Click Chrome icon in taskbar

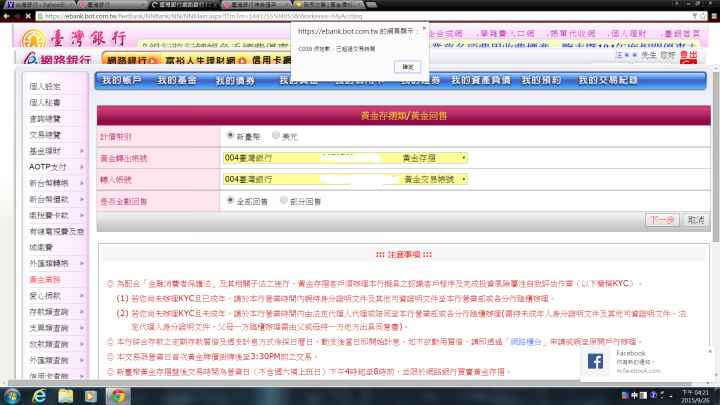point(118,395)
